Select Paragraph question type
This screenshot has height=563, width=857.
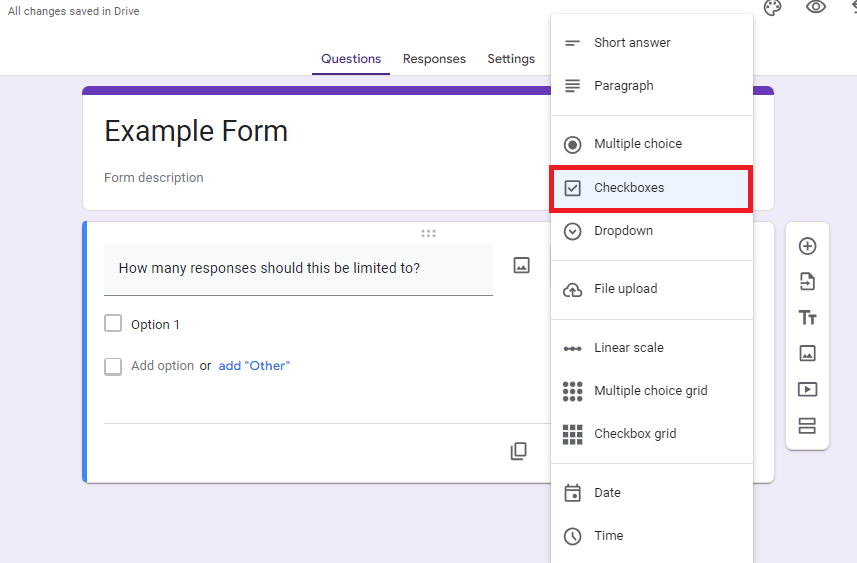pos(651,86)
